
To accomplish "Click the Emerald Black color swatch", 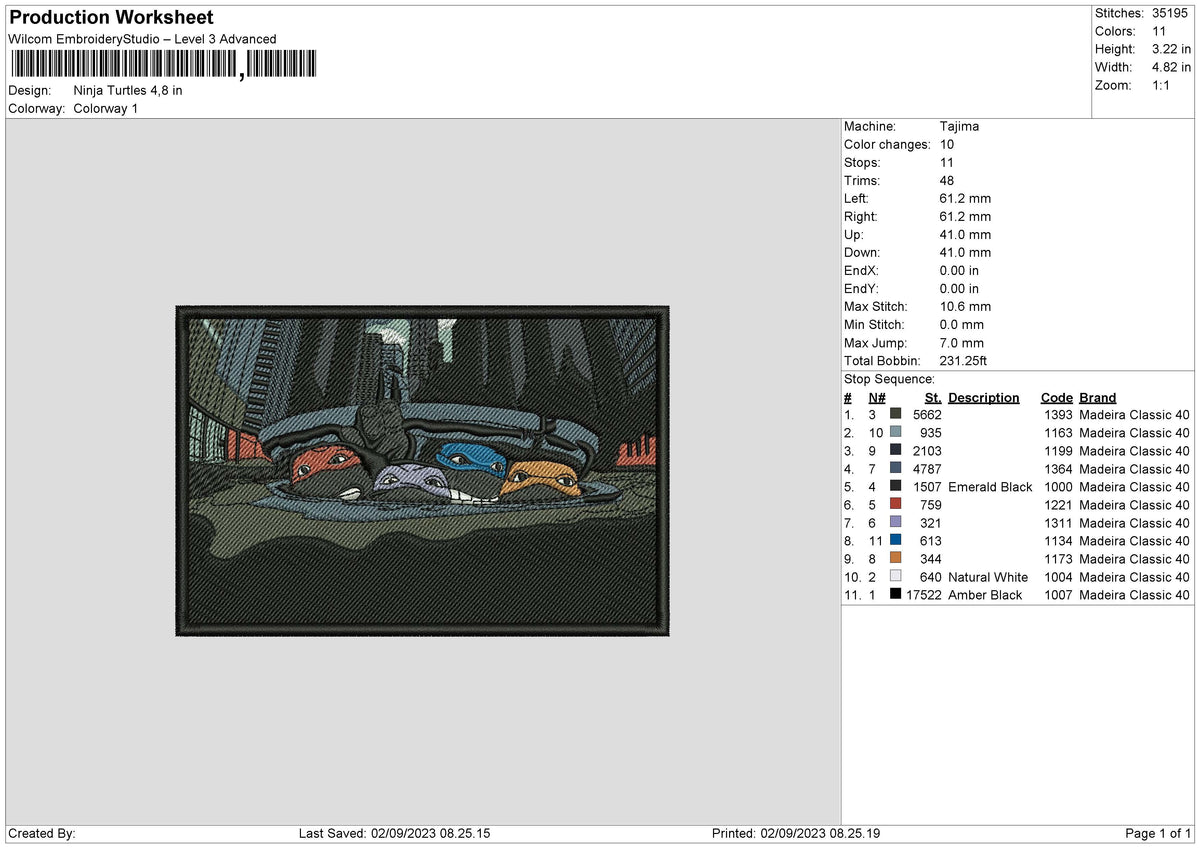I will pos(896,487).
